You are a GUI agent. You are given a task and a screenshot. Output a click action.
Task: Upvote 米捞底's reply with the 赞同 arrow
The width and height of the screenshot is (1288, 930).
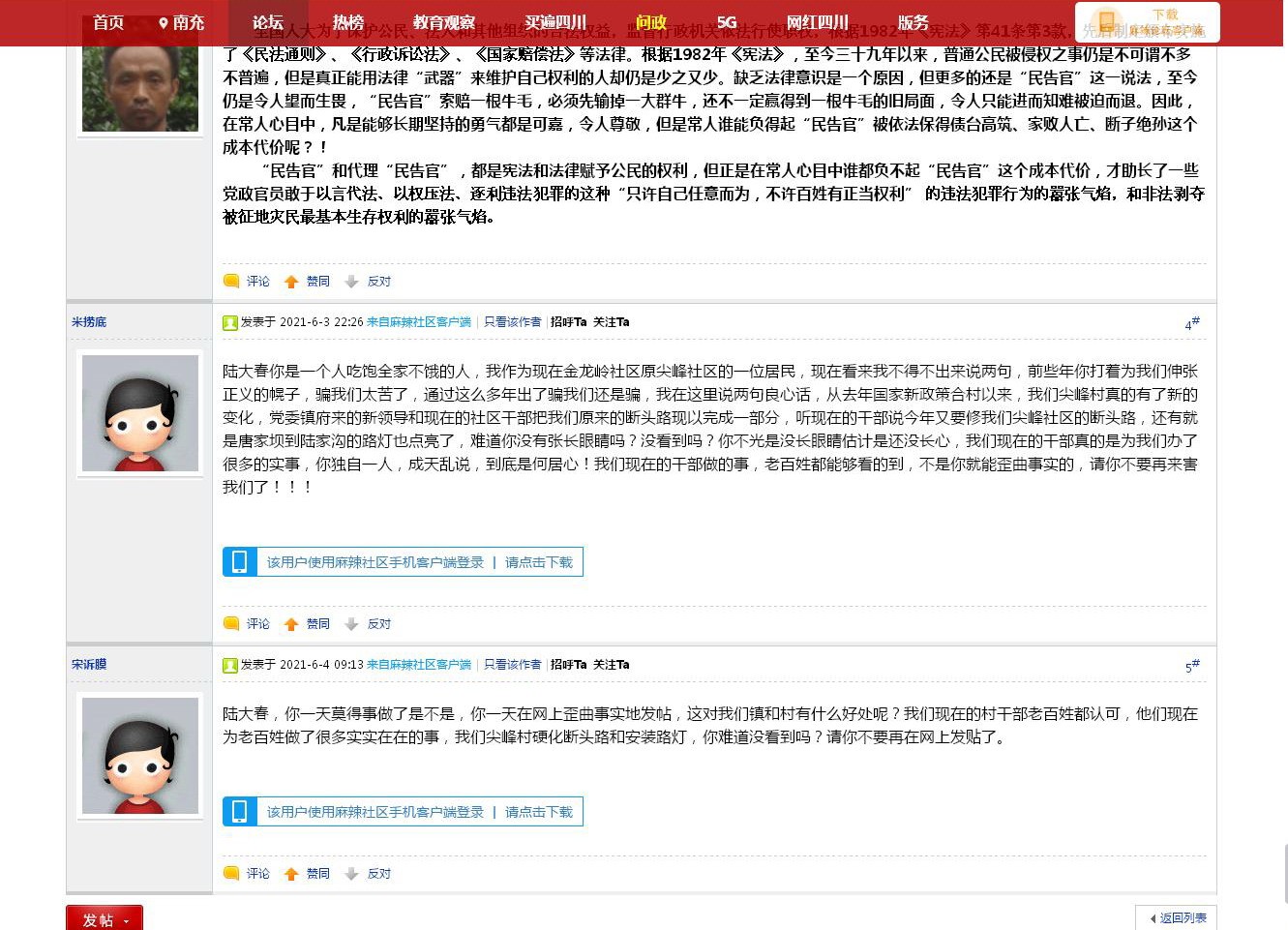291,624
